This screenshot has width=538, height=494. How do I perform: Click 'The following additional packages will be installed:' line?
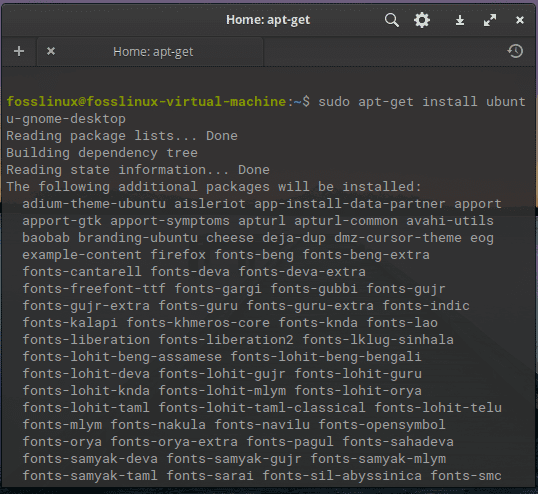click(213, 187)
